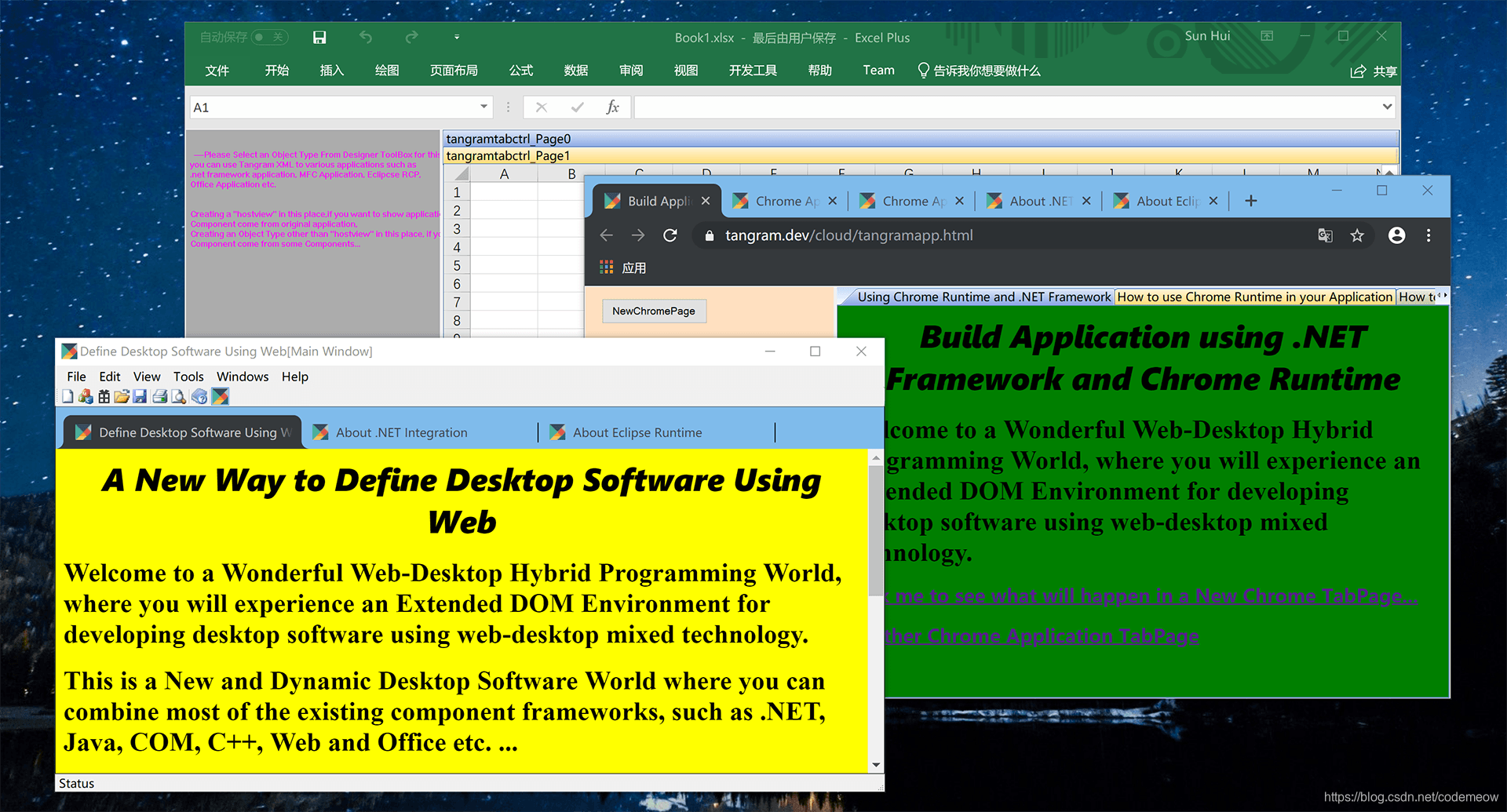Click Chrome forward navigation arrow
The width and height of the screenshot is (1507, 812).
(x=638, y=235)
